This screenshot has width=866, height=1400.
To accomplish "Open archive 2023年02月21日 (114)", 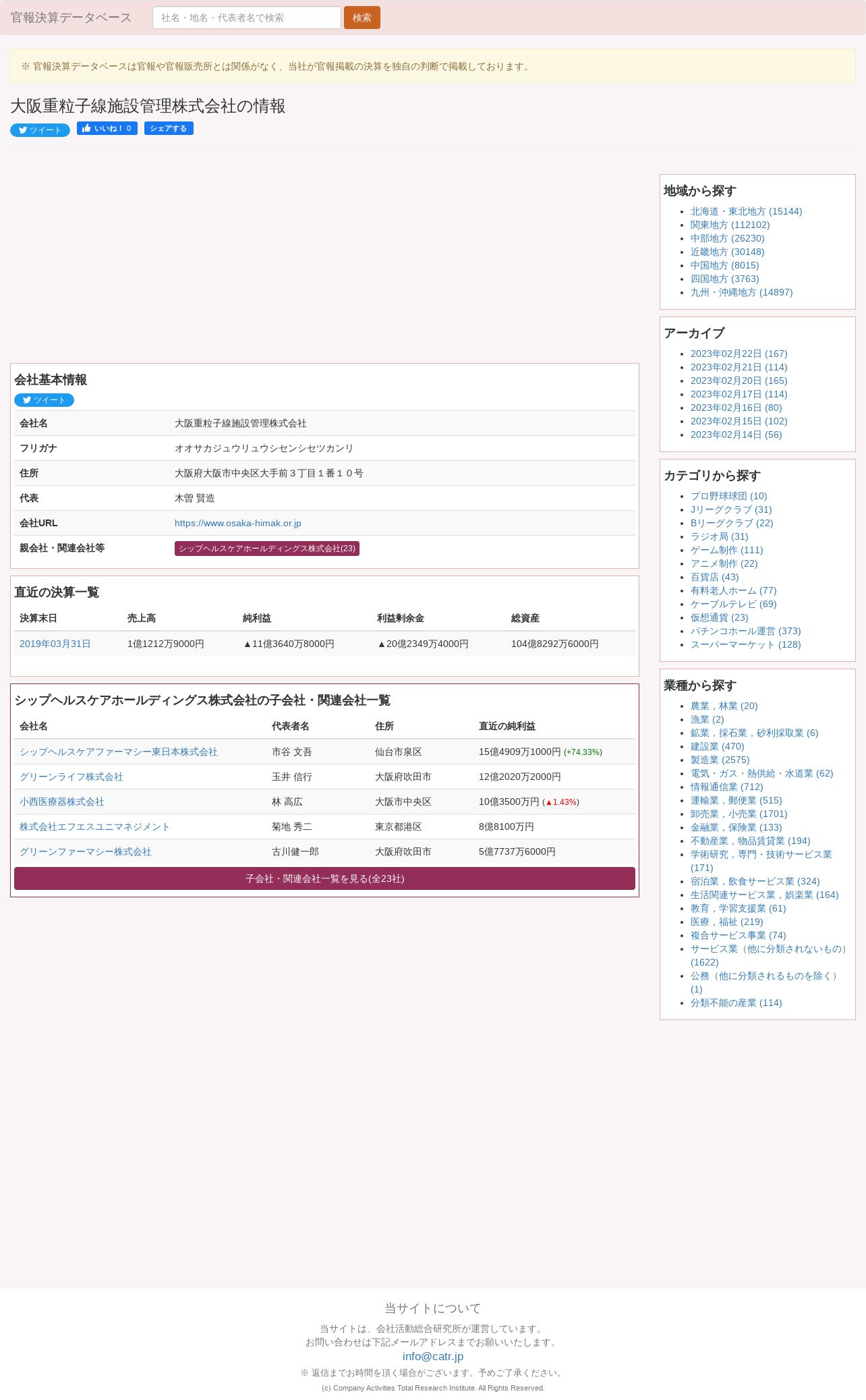I will [739, 367].
